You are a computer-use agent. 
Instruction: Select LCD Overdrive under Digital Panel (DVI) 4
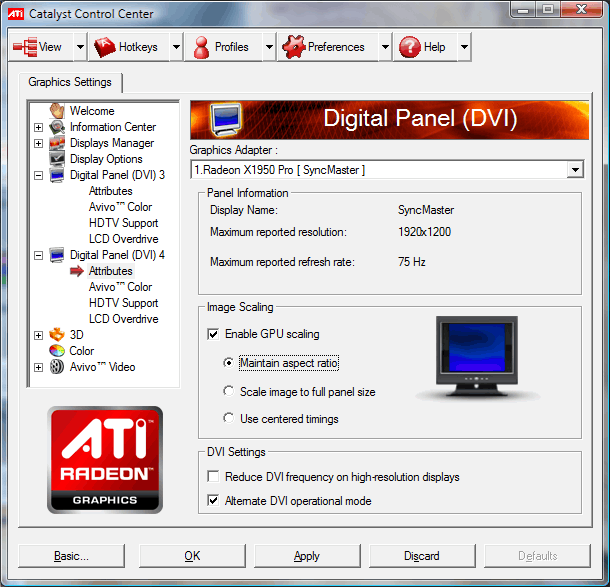(123, 319)
